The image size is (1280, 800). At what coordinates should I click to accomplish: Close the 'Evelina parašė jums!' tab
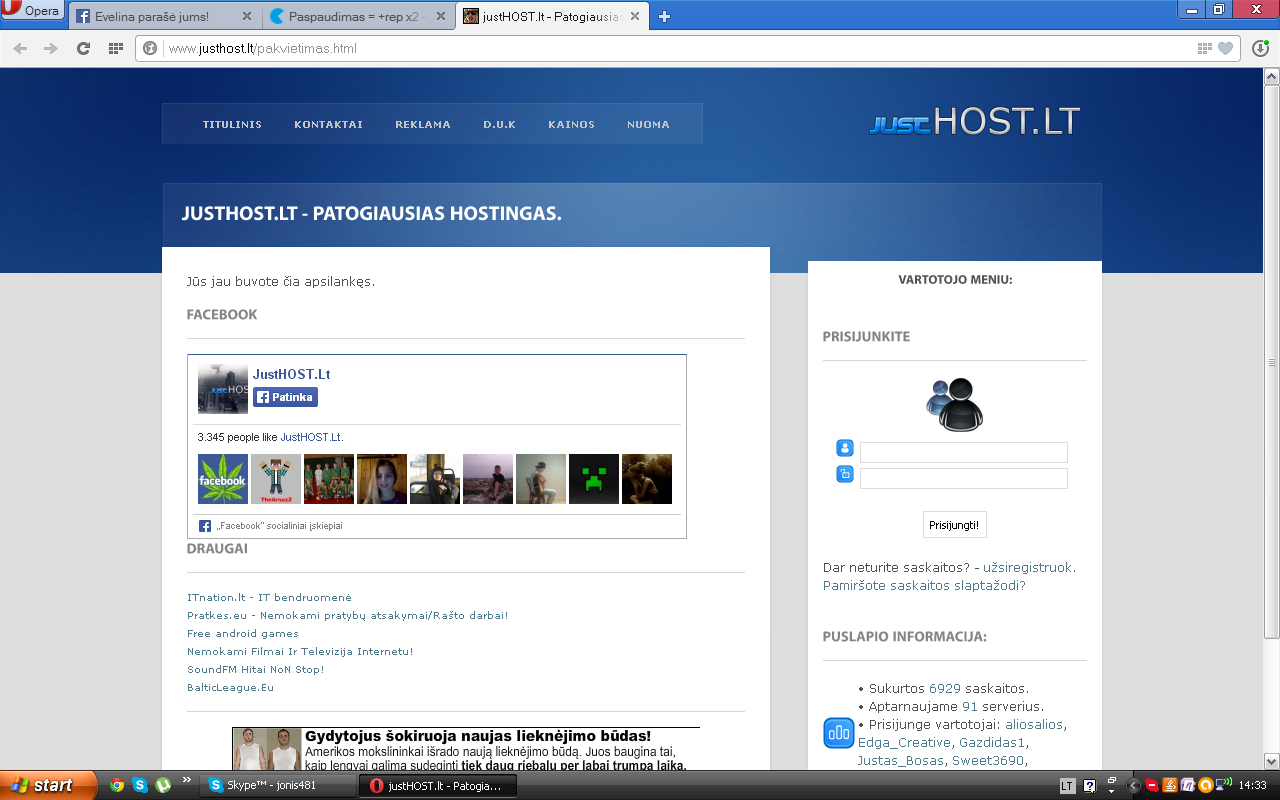[x=247, y=17]
